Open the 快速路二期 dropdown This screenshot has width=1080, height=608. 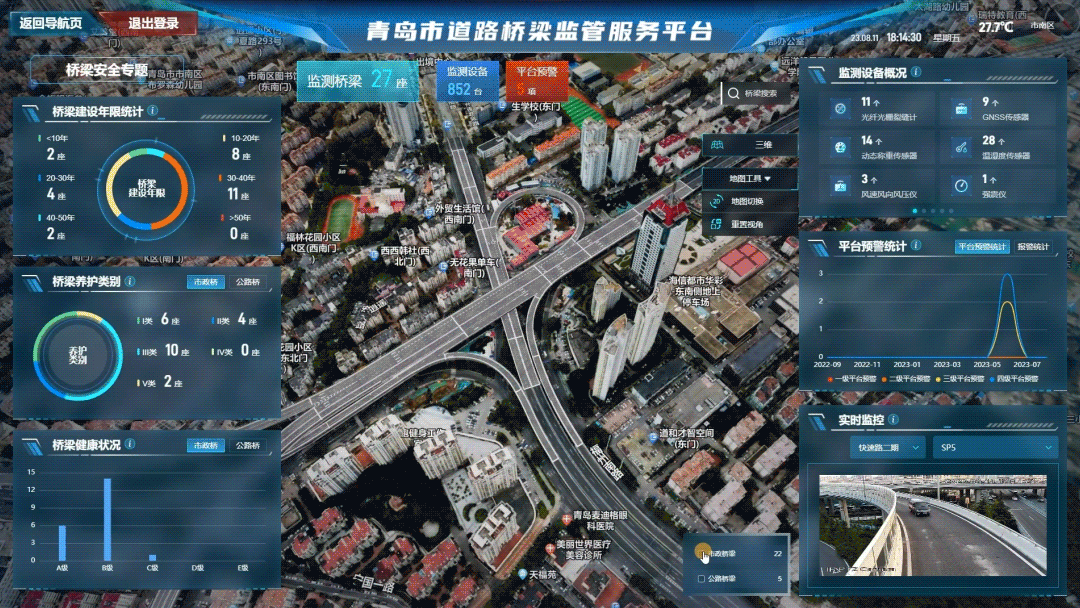click(x=886, y=448)
